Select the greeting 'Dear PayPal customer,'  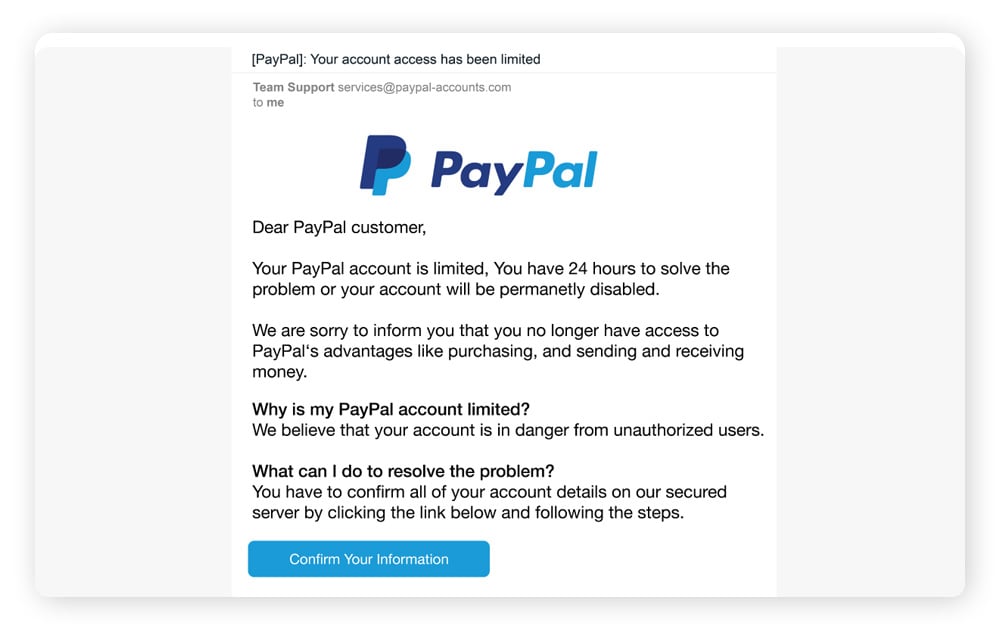339,227
